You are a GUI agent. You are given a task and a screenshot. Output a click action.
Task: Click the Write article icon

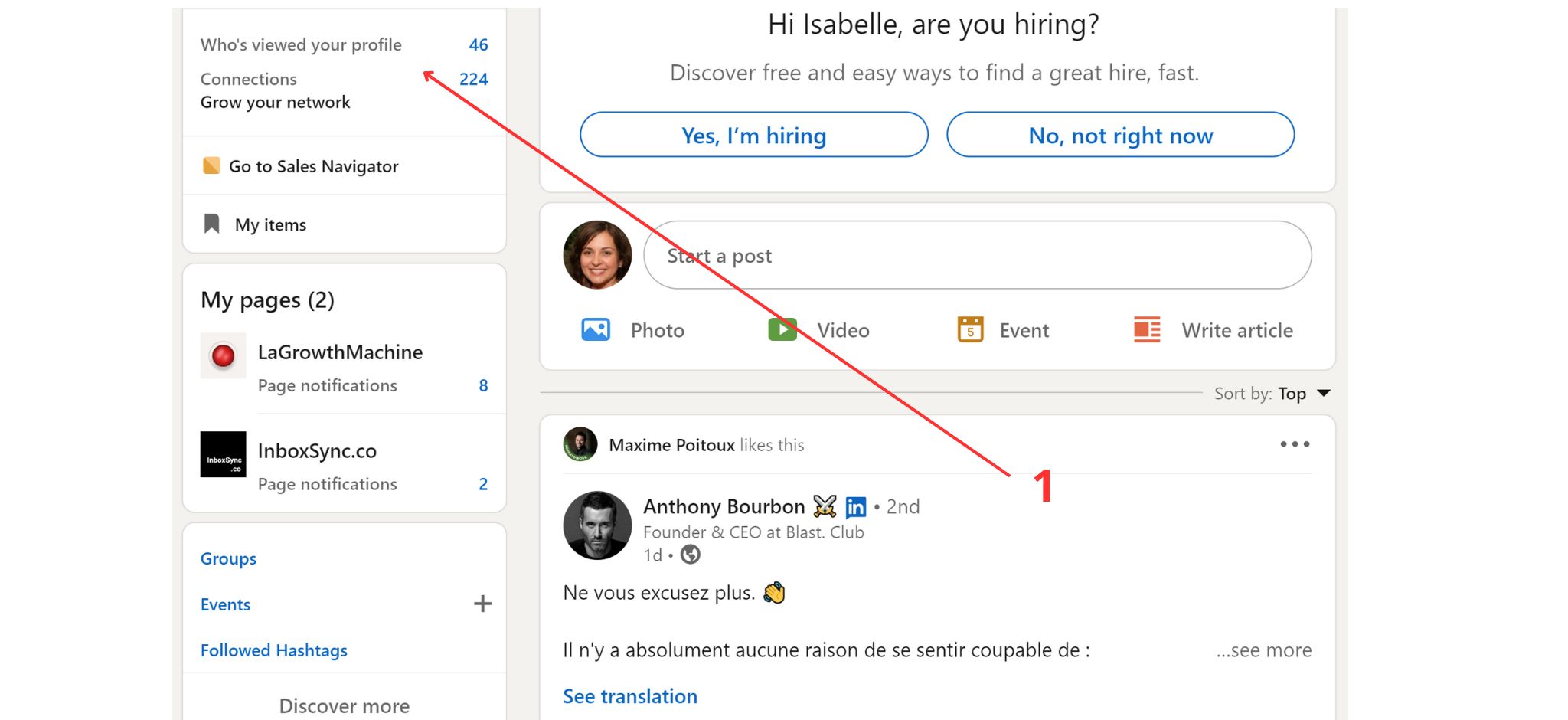1147,329
